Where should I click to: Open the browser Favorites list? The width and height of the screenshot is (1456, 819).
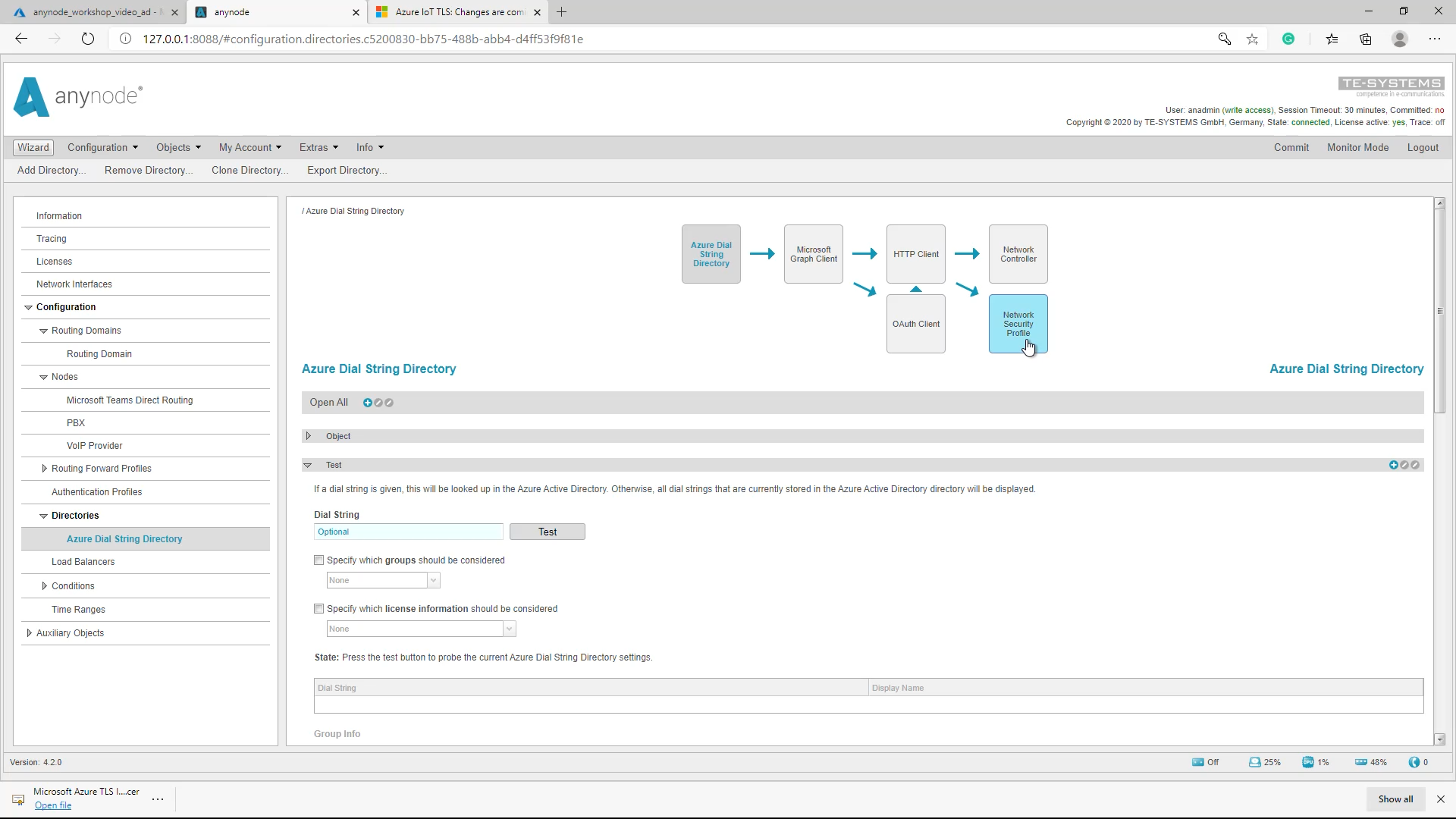[1332, 39]
